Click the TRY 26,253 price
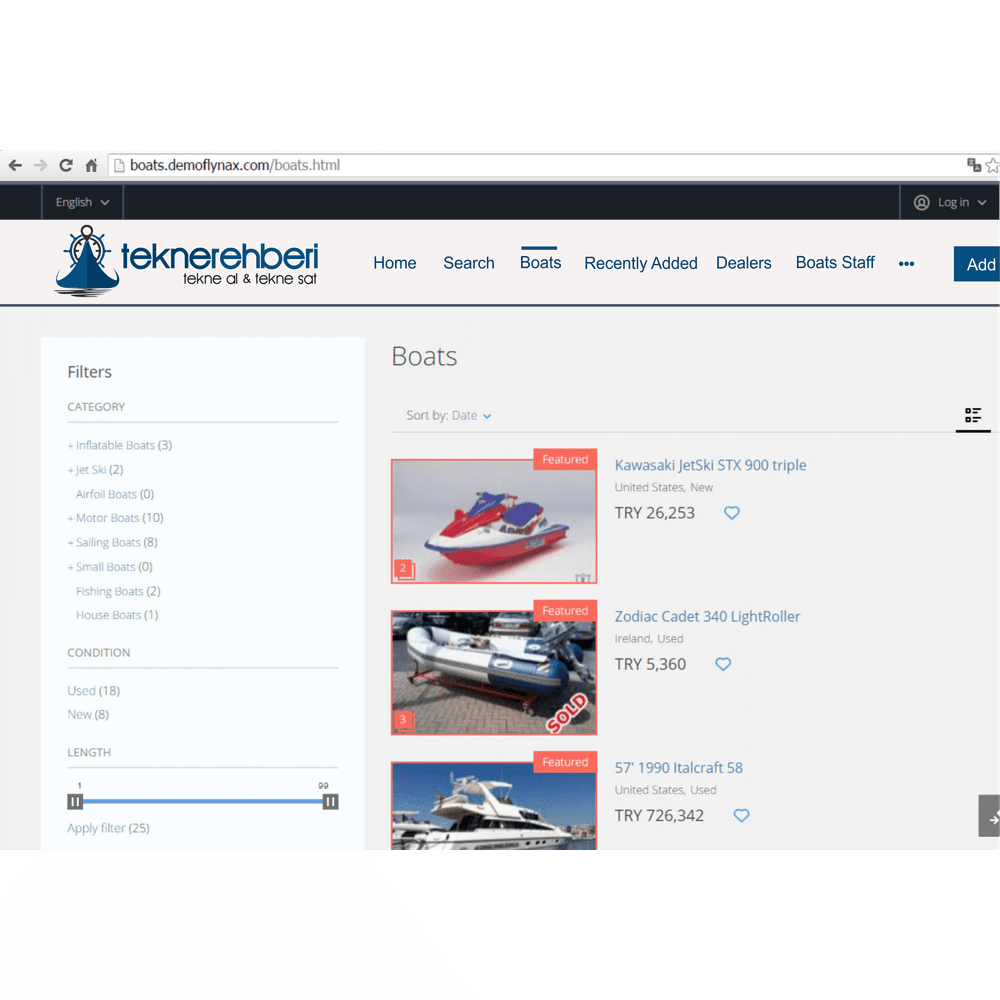The image size is (1000, 1000). (x=654, y=513)
